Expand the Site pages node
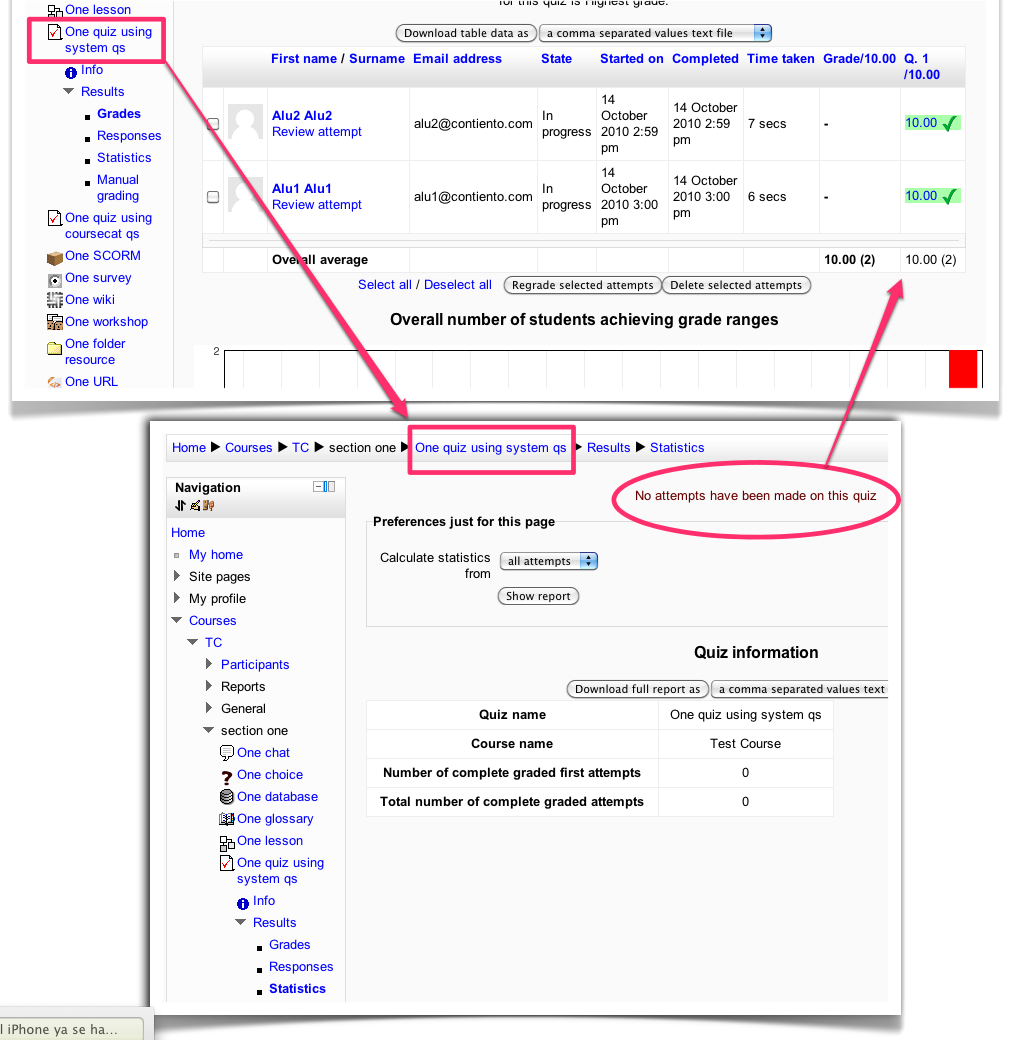 (x=176, y=576)
